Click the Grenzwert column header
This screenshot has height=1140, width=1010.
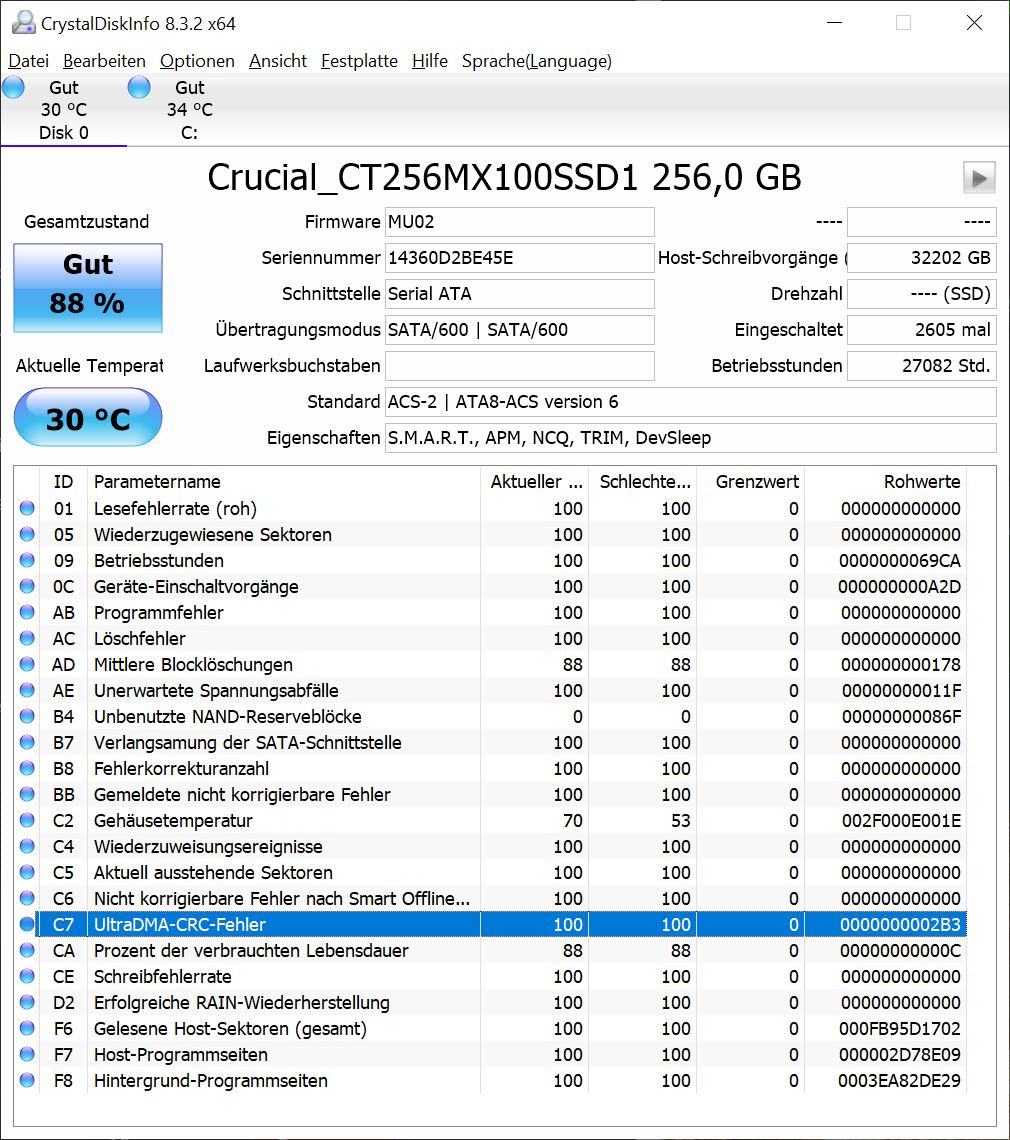(x=750, y=481)
